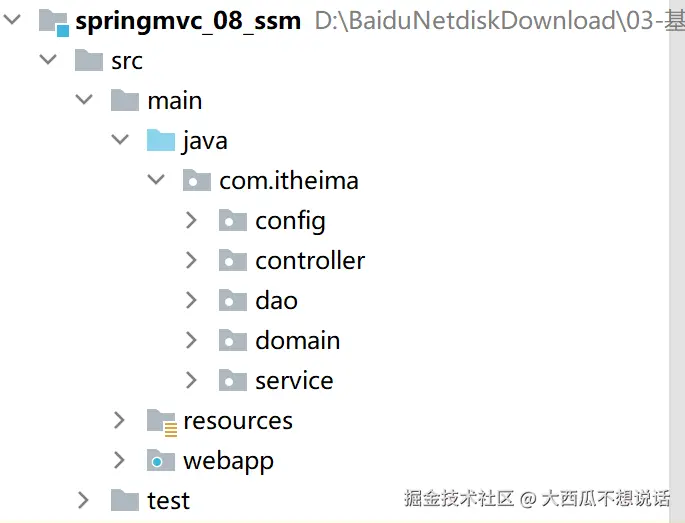Click the blue java source folder icon

point(161,140)
